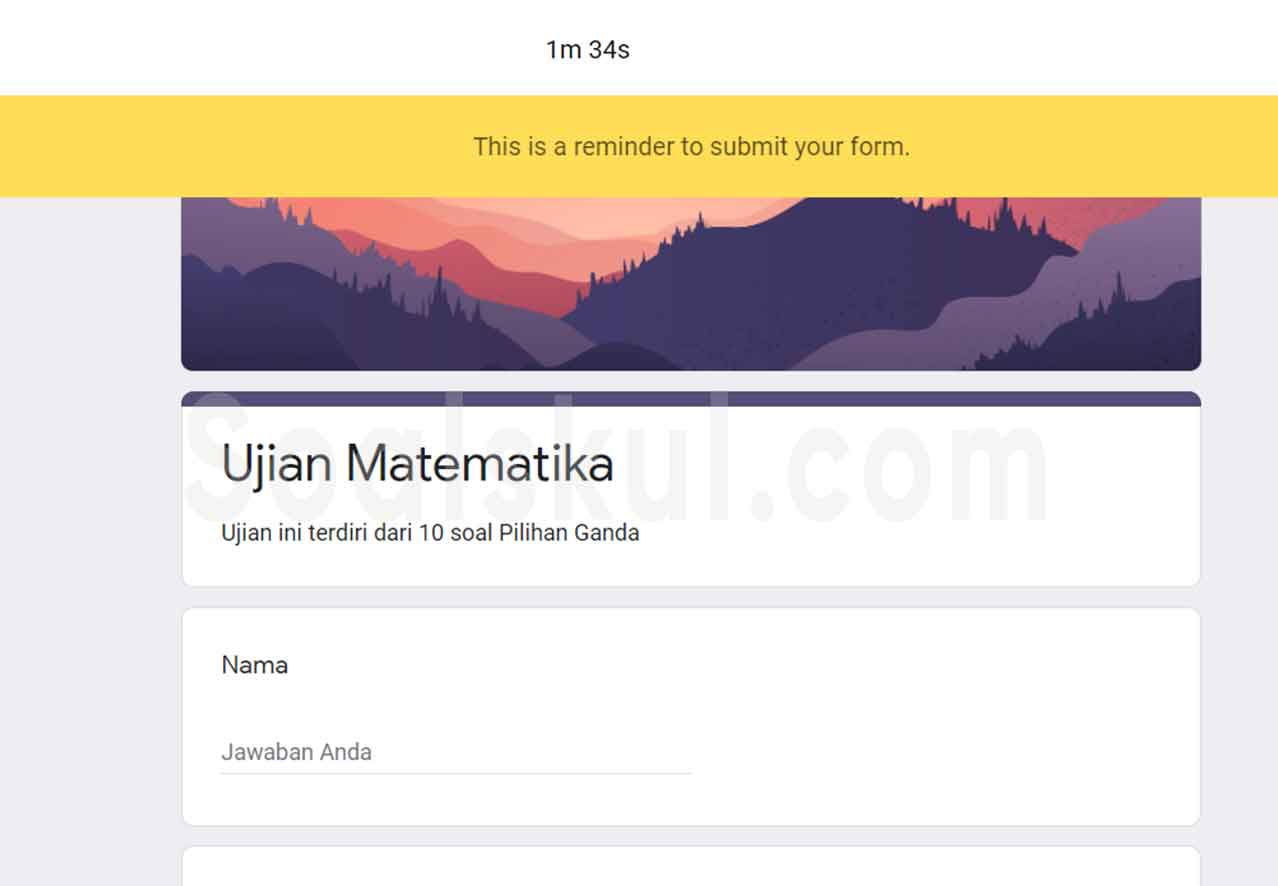Click the partially visible question card below

coord(690,870)
